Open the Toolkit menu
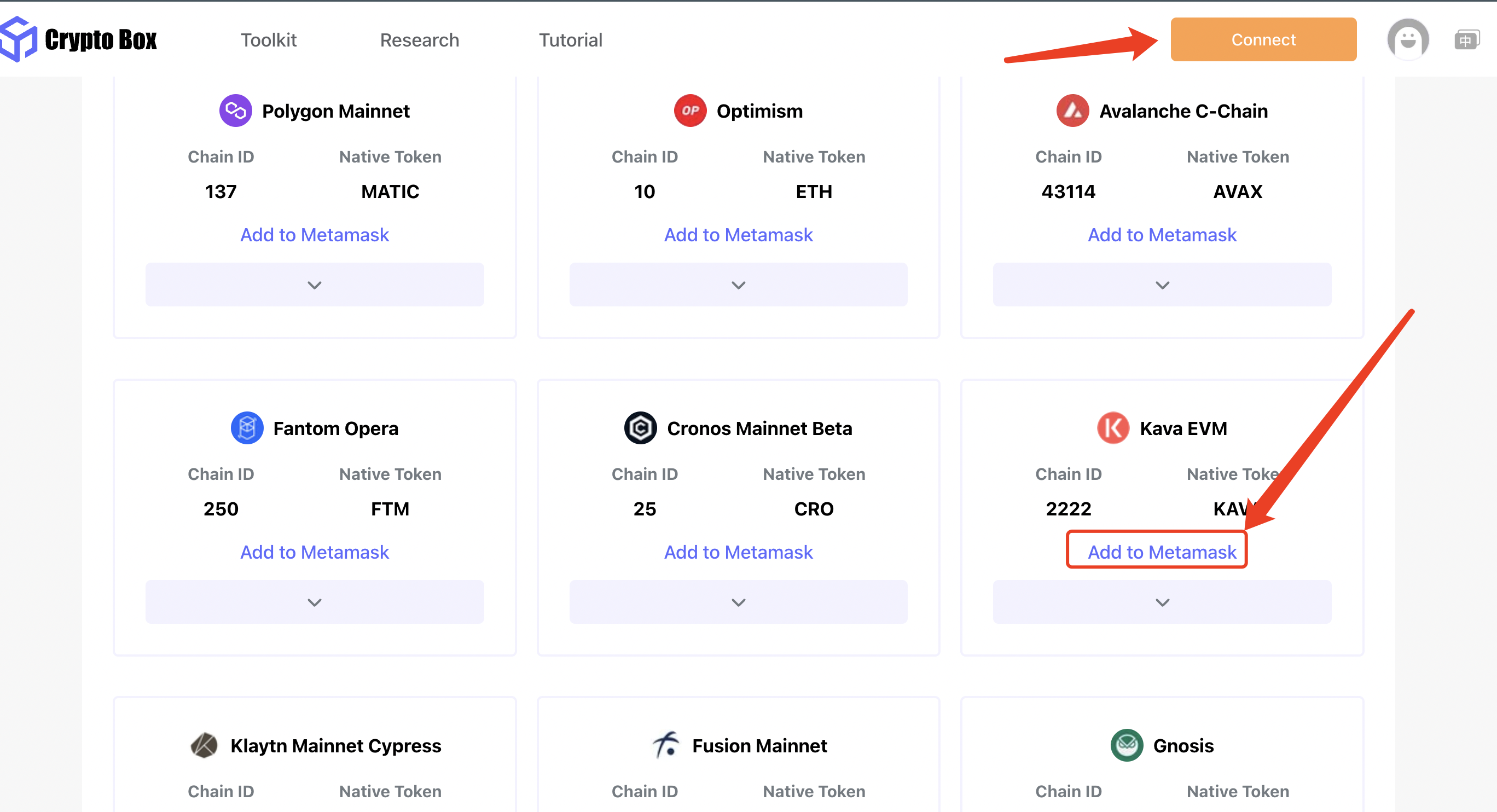The width and height of the screenshot is (1497, 812). pyautogui.click(x=269, y=40)
